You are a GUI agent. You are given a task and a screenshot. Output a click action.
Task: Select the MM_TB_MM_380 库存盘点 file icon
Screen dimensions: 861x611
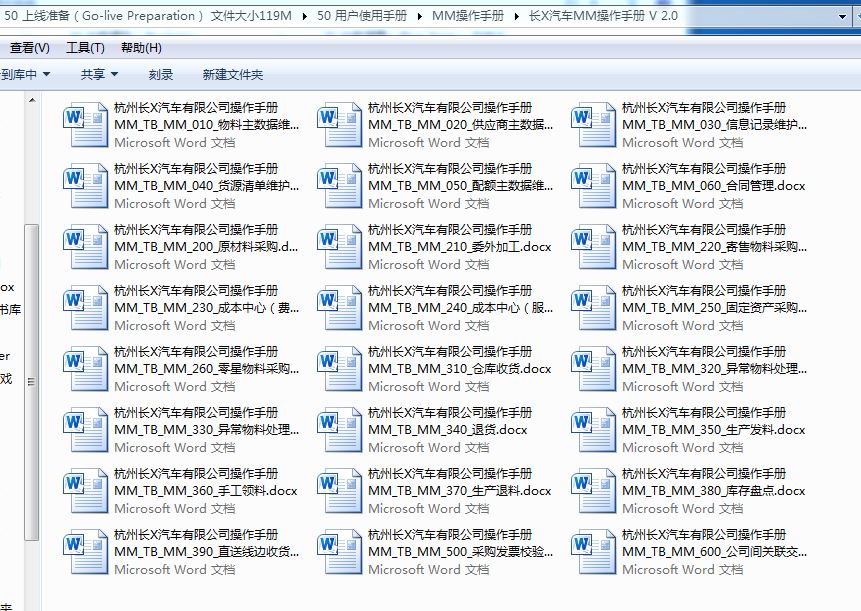(593, 490)
